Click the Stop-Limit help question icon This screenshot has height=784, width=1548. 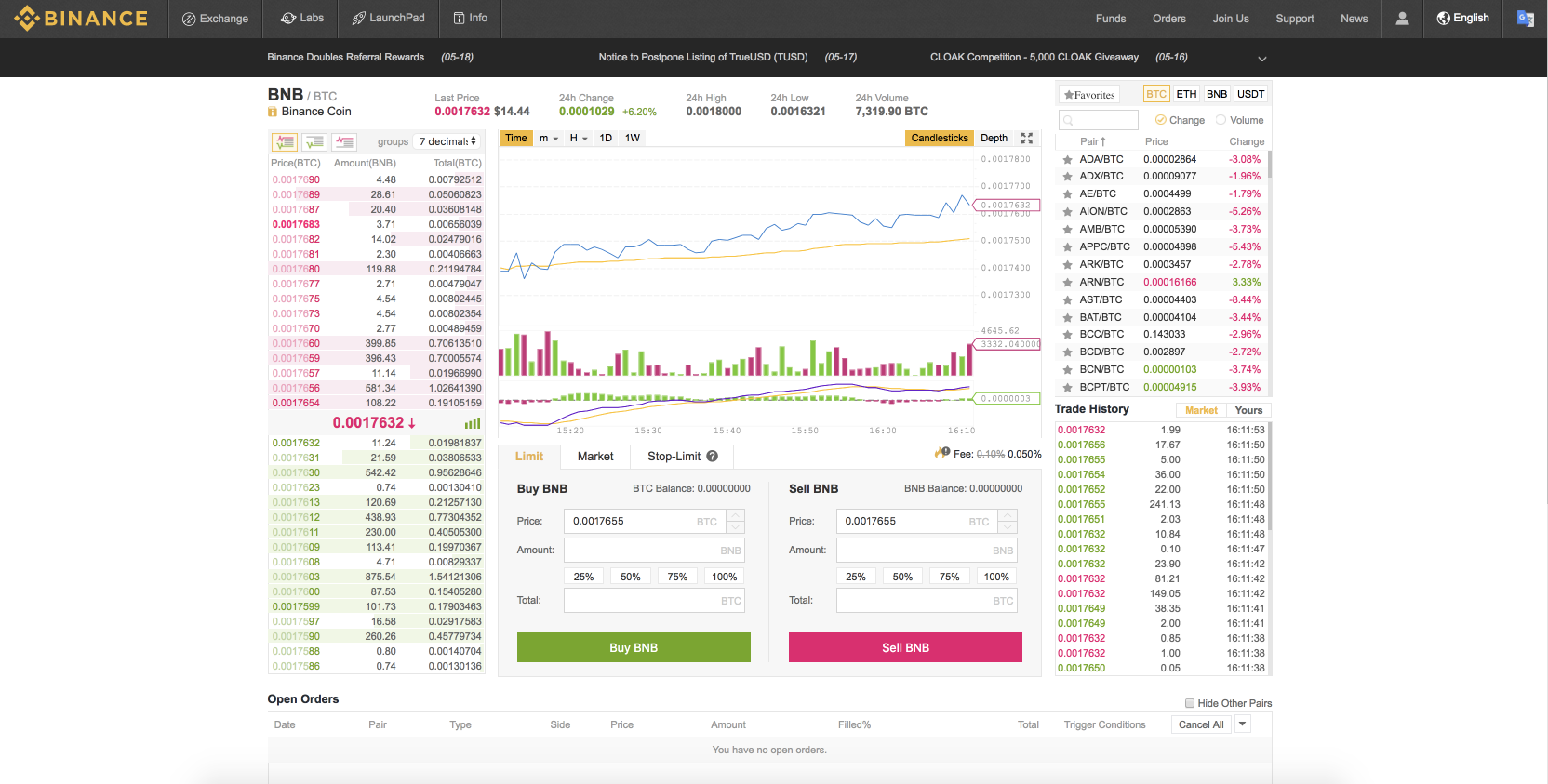click(712, 457)
